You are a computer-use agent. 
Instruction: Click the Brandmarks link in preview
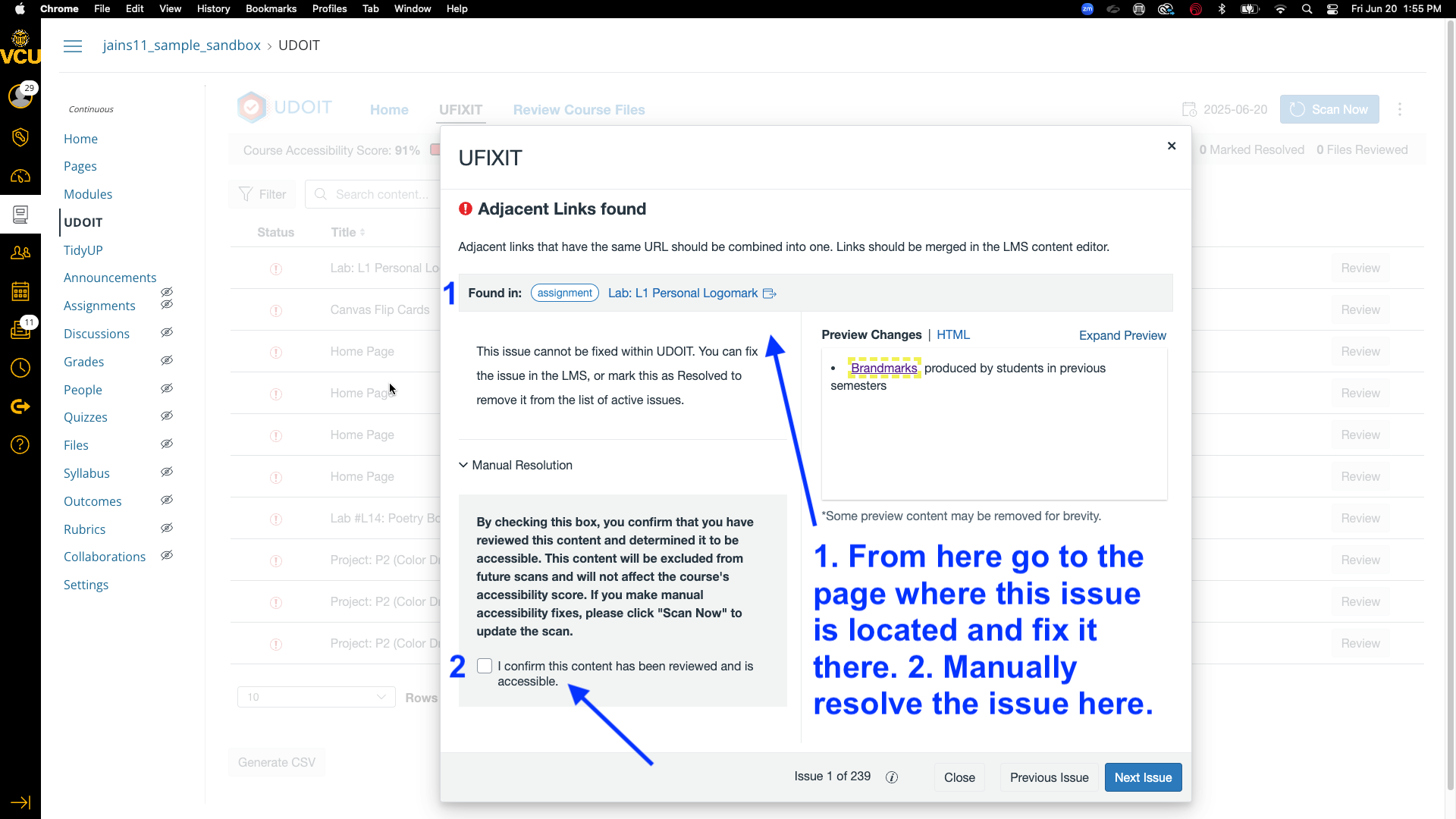(883, 368)
